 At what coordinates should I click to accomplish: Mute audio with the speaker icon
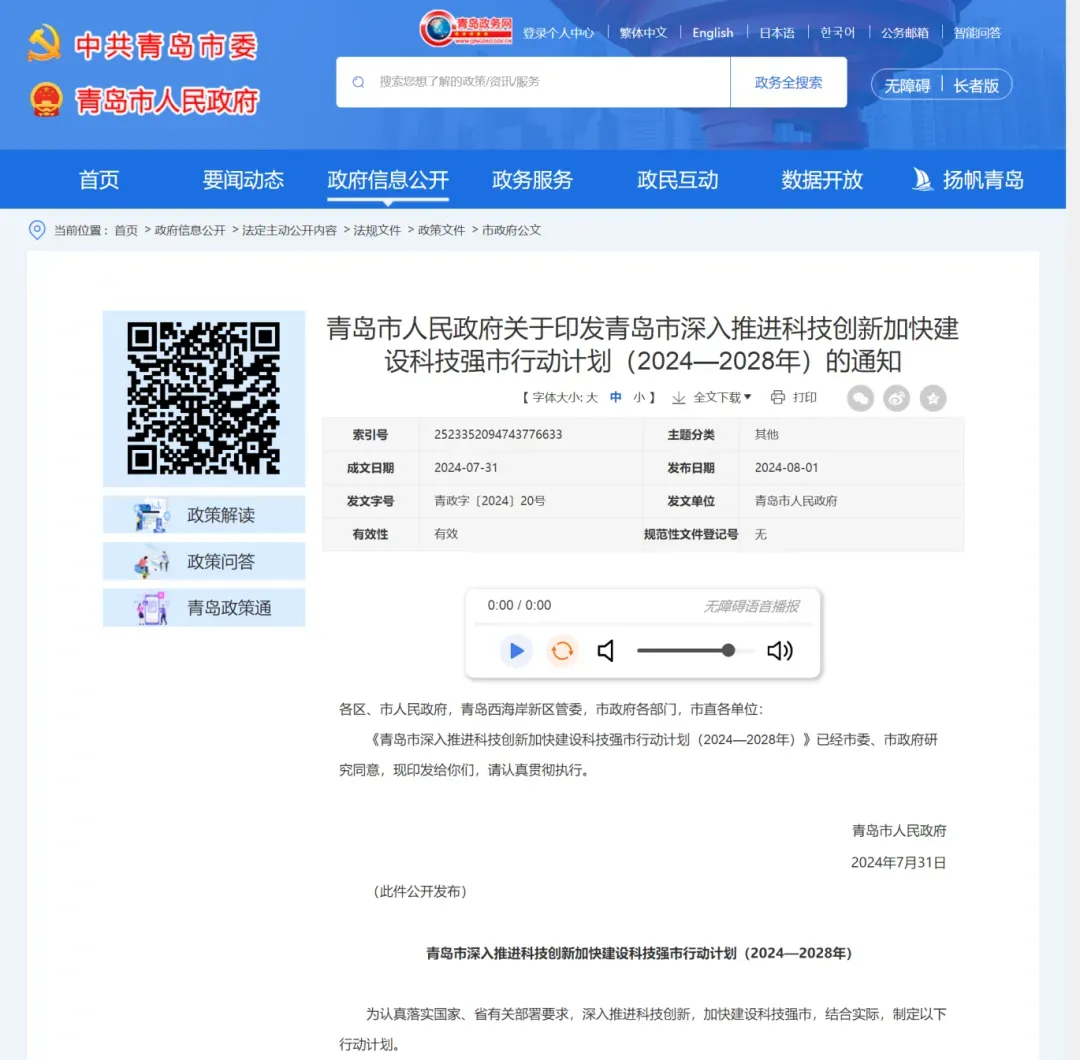[606, 650]
